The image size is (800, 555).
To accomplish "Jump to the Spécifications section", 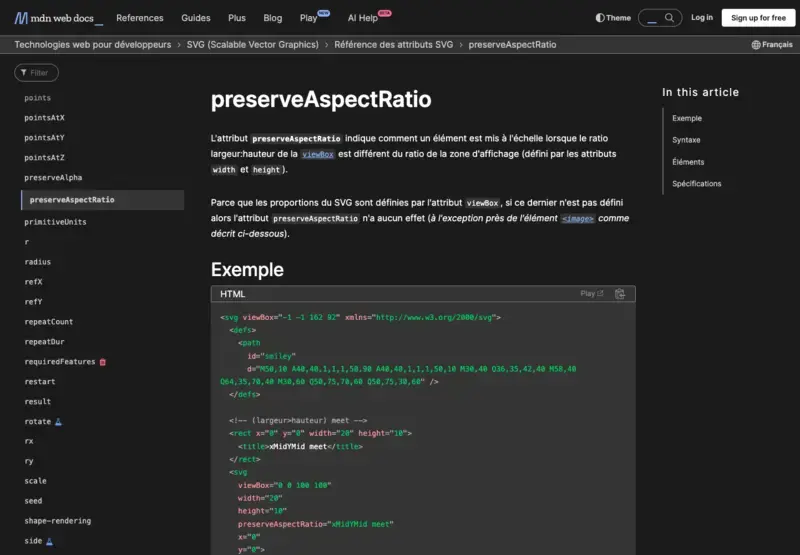I will pyautogui.click(x=696, y=184).
